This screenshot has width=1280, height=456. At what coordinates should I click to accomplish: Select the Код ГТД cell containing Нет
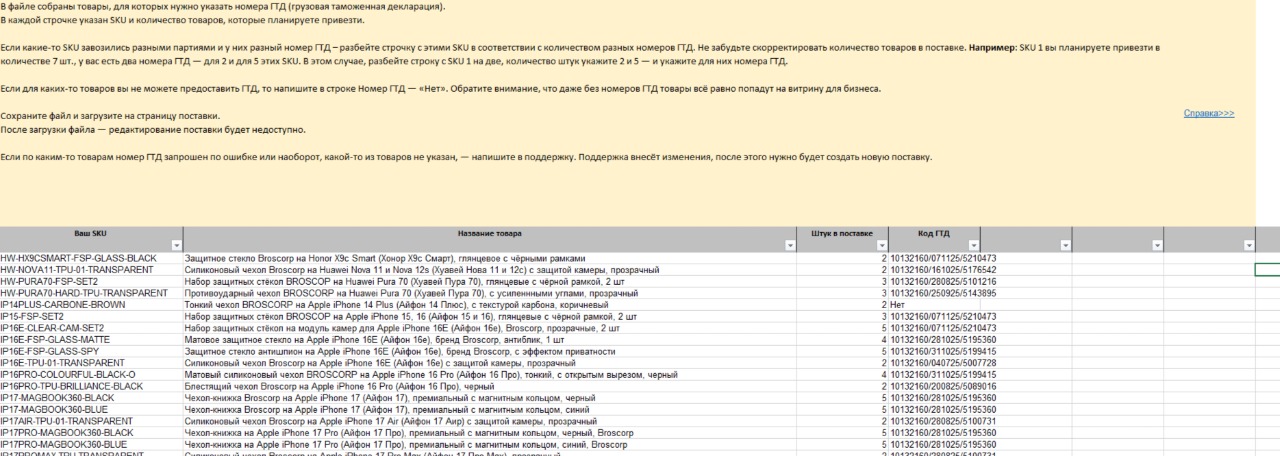click(935, 304)
